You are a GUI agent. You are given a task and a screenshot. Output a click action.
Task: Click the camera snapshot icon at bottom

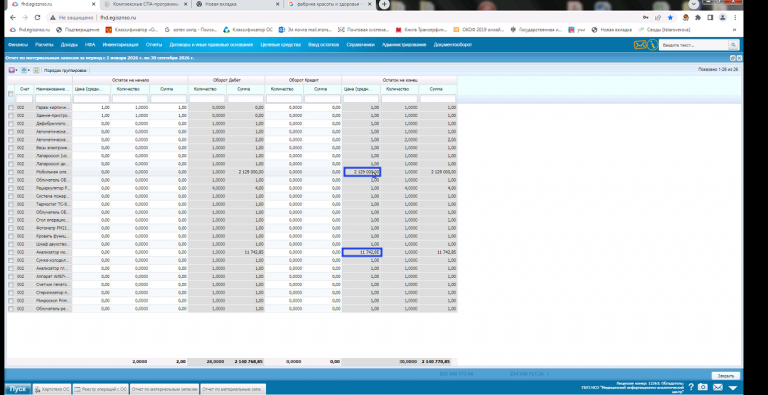click(702, 387)
